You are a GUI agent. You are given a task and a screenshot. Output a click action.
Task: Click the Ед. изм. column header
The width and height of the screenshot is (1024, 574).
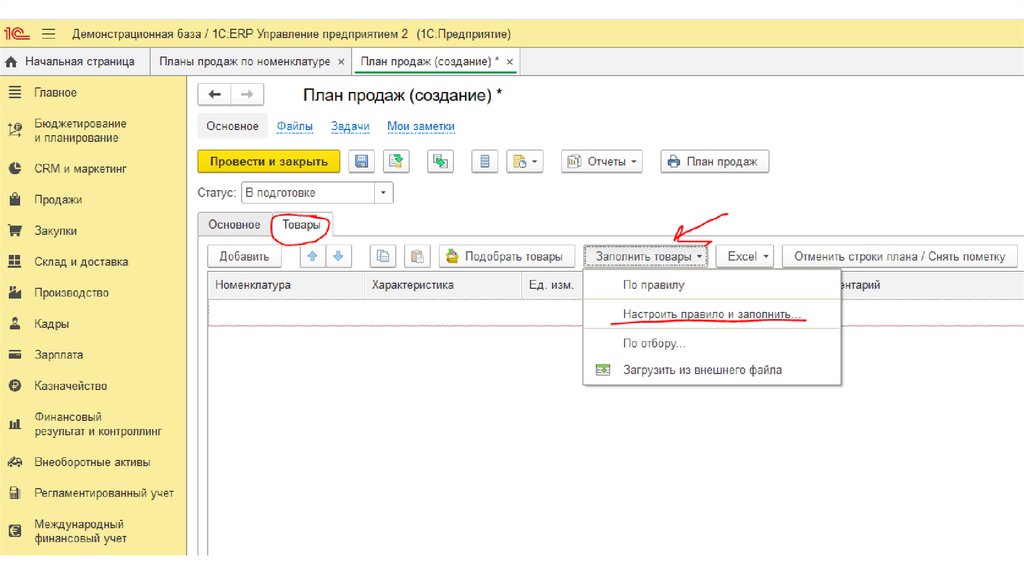tap(552, 285)
